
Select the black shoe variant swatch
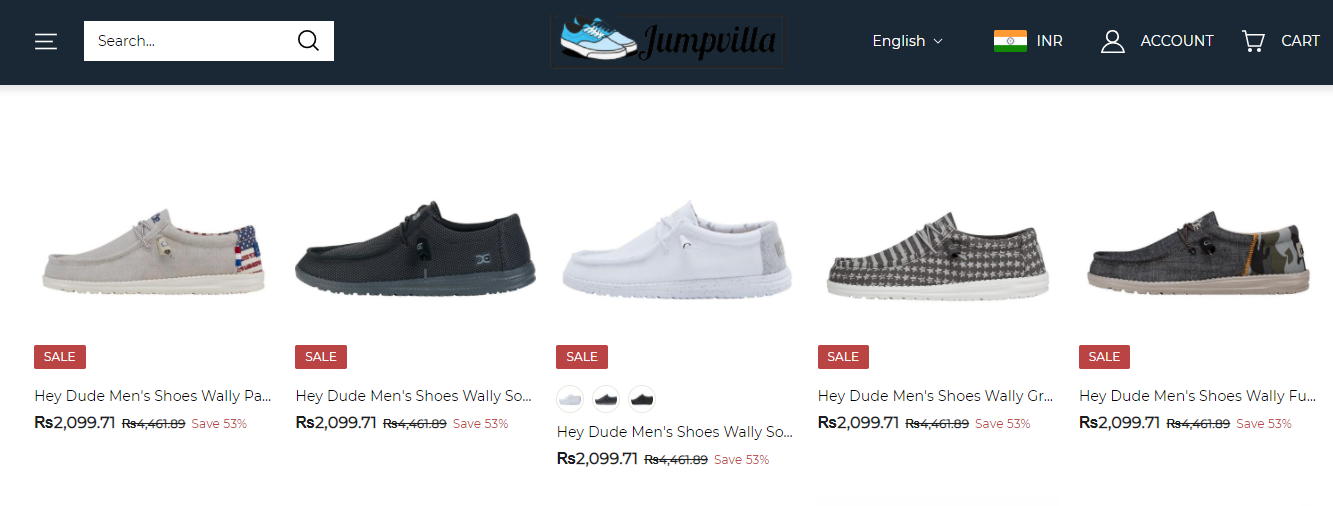642,399
